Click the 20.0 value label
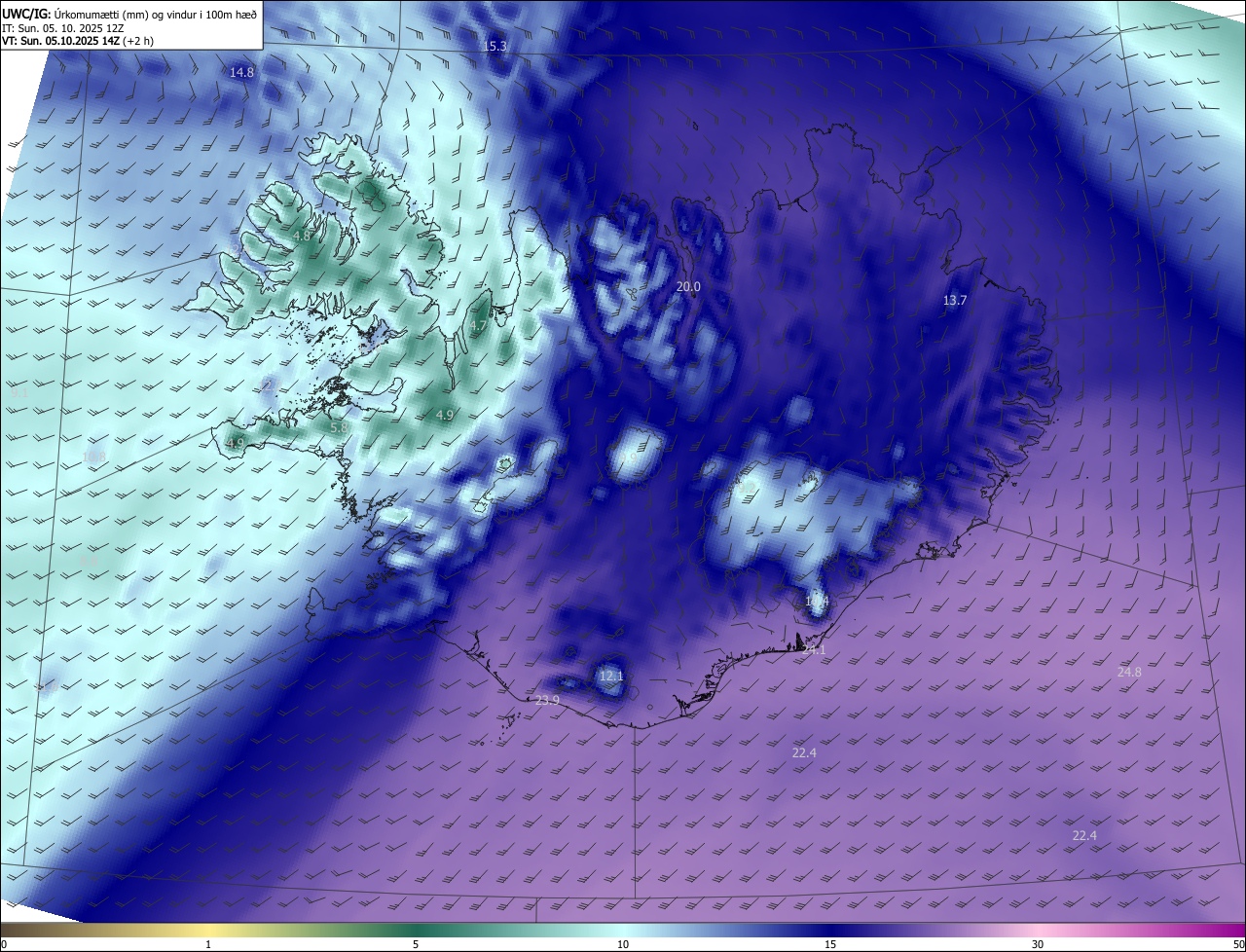Screen dimensions: 1246x952 tap(688, 286)
